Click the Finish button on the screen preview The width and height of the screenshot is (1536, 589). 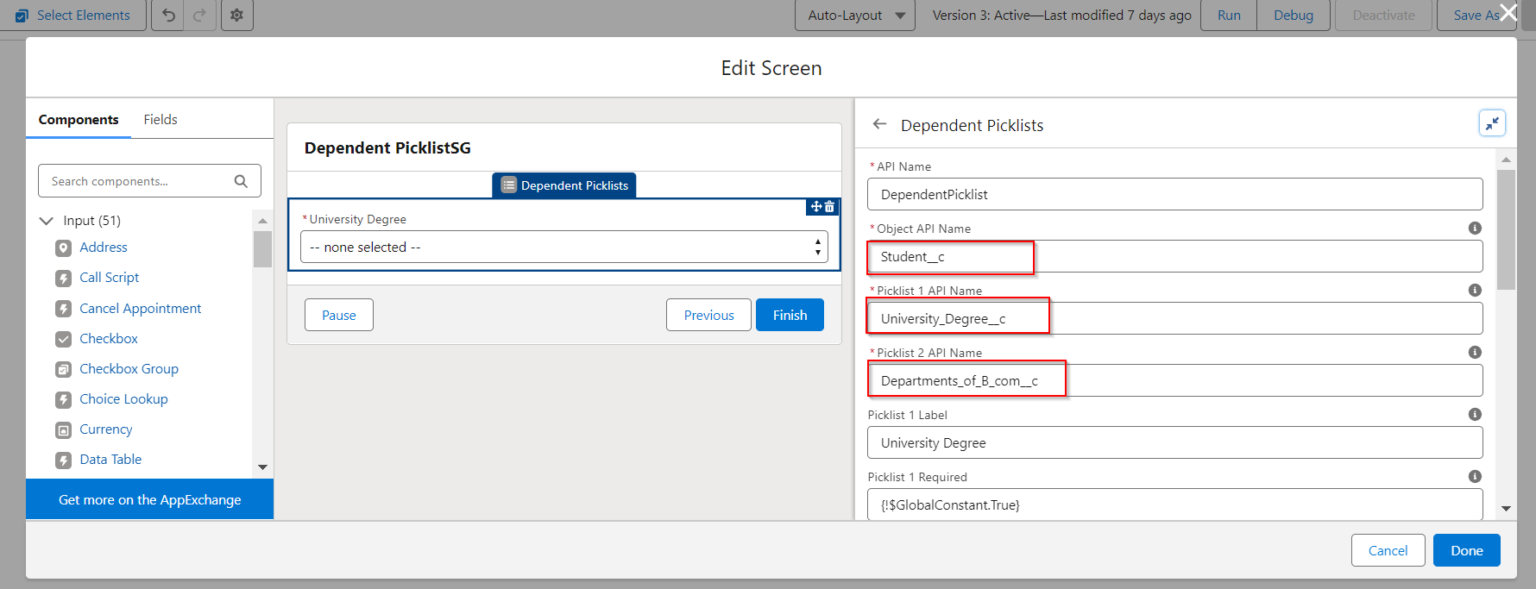pos(789,314)
